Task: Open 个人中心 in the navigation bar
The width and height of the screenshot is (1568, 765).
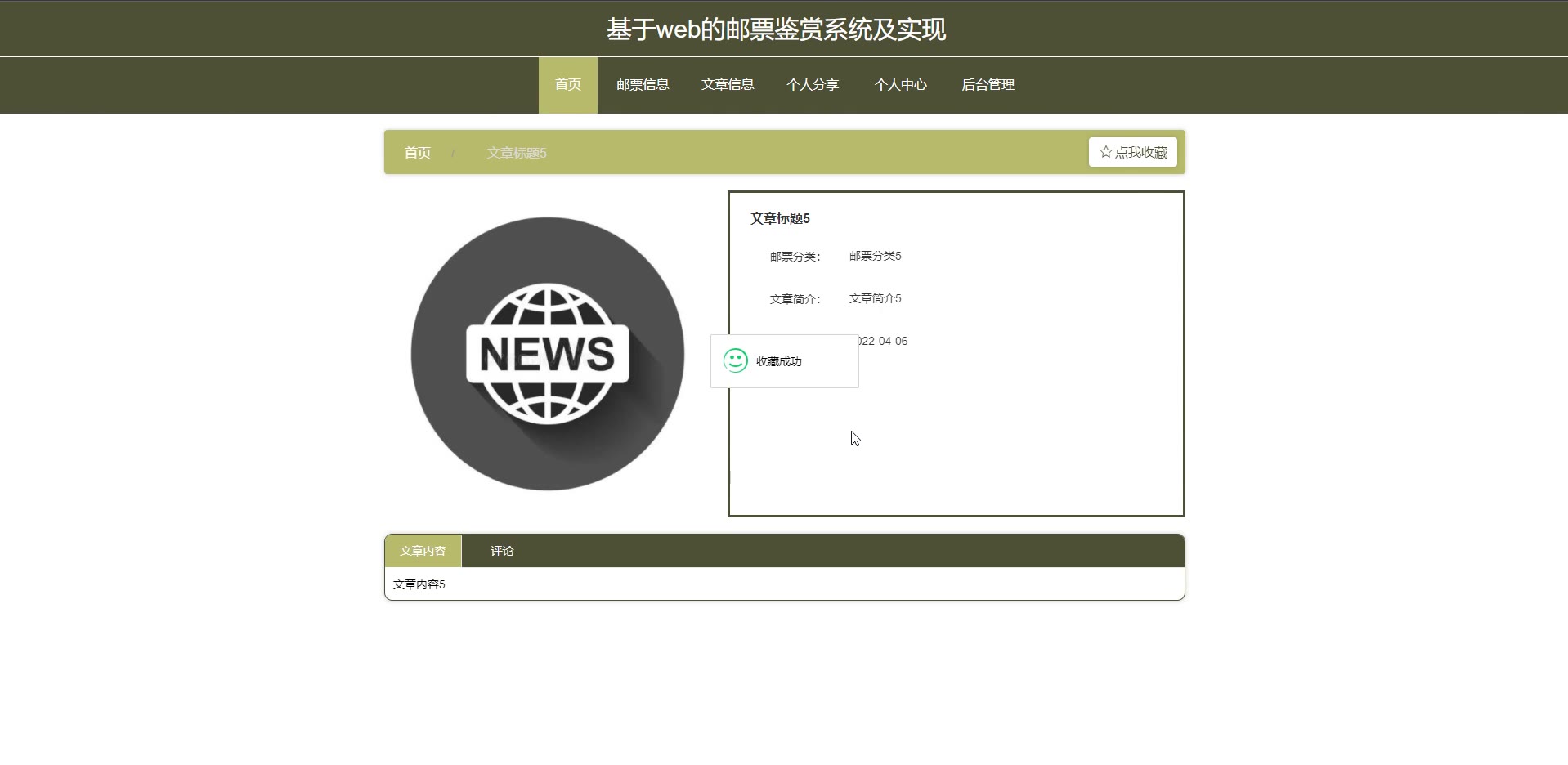Action: click(901, 85)
